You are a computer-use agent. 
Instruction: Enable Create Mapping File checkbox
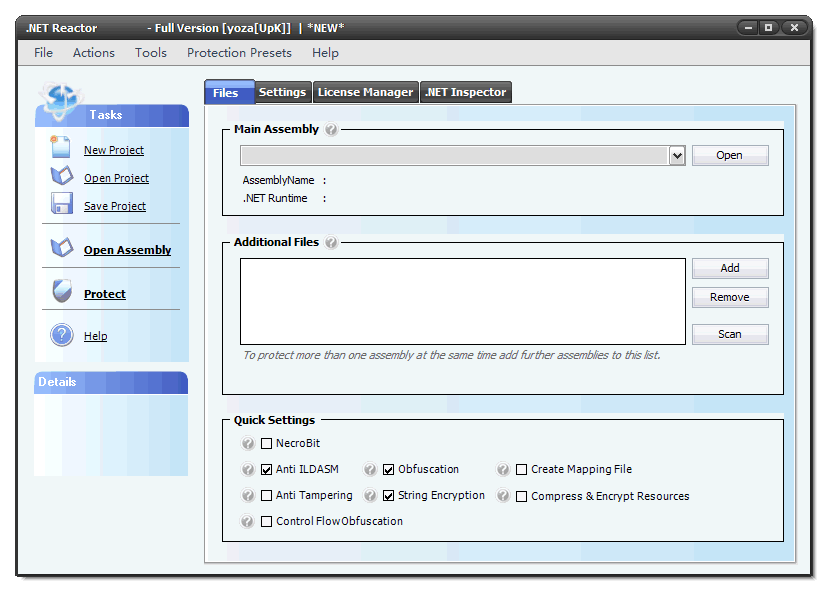tap(522, 469)
